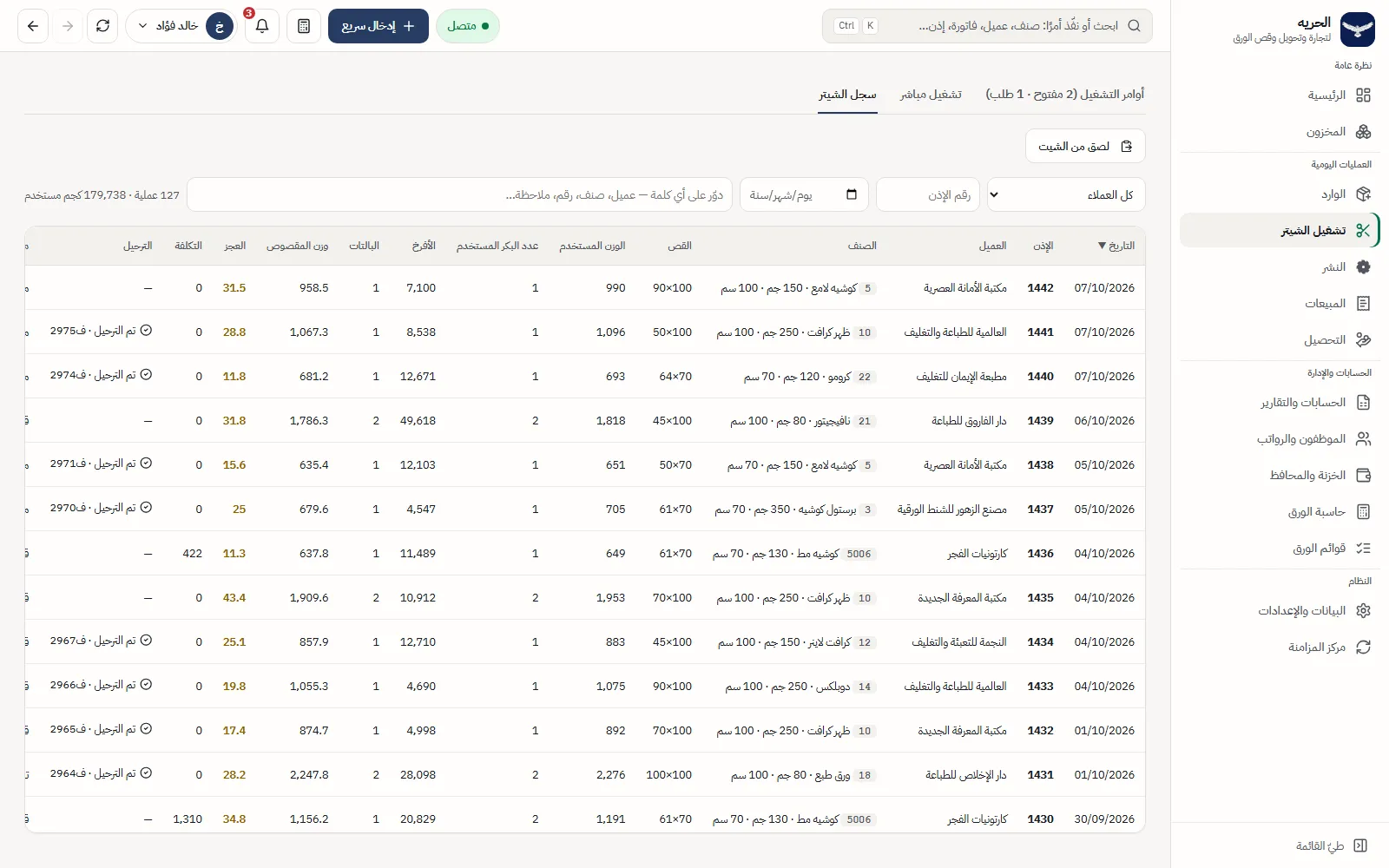Click تم الترحيل ف2975 status
The width and height of the screenshot is (1389, 868).
coord(102,332)
